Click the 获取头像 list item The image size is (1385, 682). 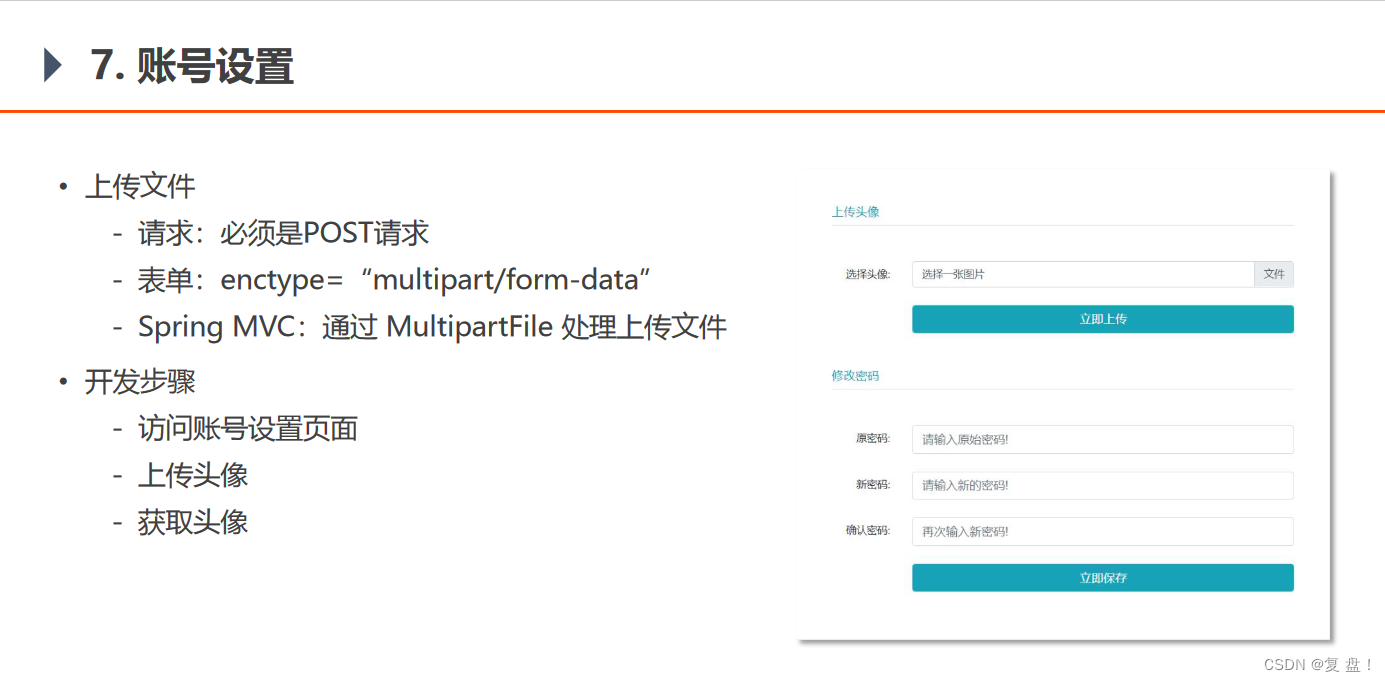click(x=193, y=522)
